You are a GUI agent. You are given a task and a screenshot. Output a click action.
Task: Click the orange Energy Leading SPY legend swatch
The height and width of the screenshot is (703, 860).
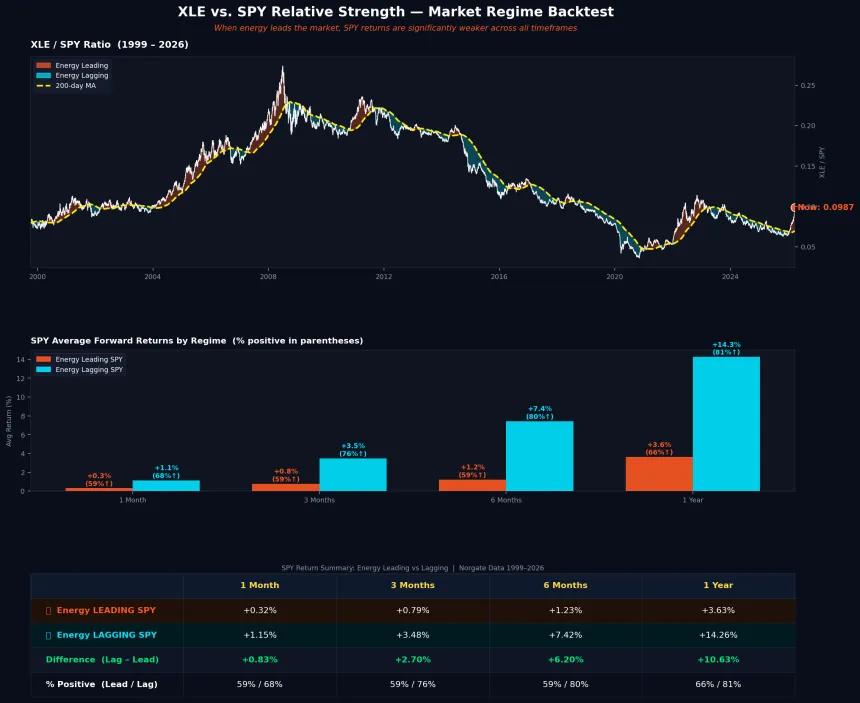point(43,359)
